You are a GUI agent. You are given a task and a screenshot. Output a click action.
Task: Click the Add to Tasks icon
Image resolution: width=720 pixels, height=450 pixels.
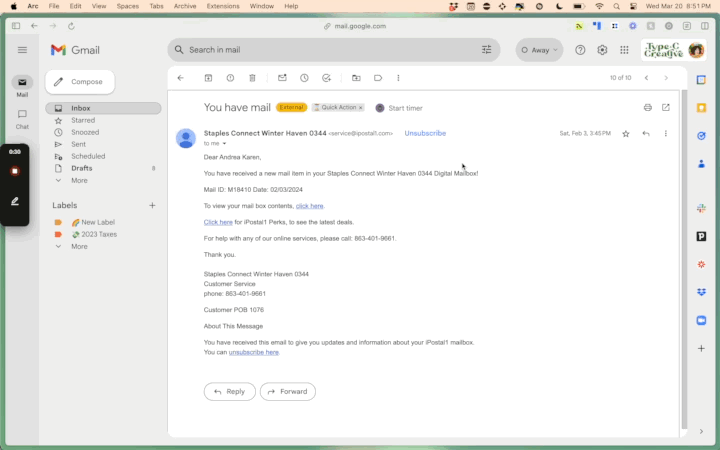(x=326, y=78)
